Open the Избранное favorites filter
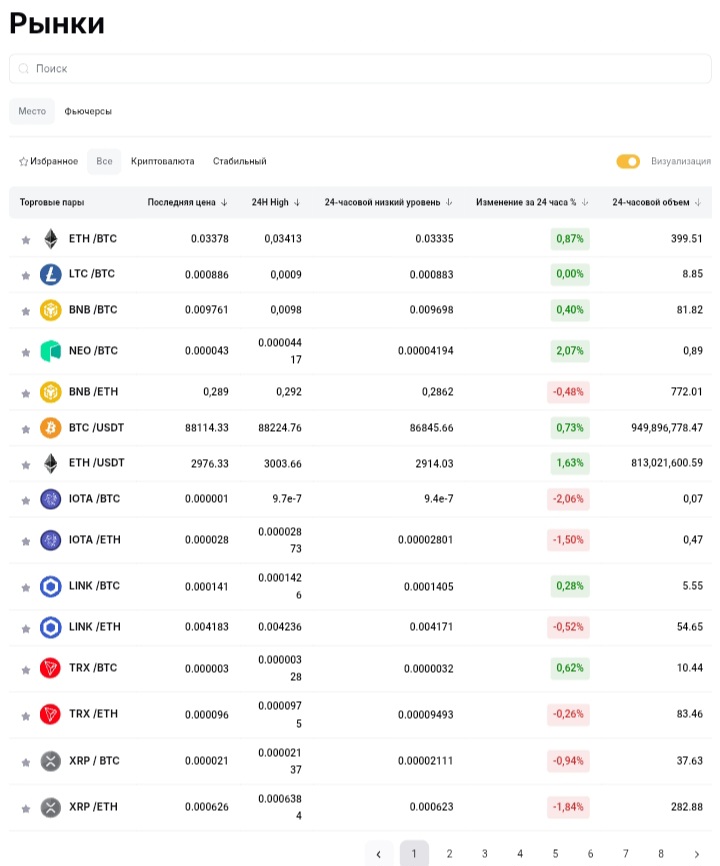Image resolution: width=720 pixels, height=866 pixels. [48, 162]
